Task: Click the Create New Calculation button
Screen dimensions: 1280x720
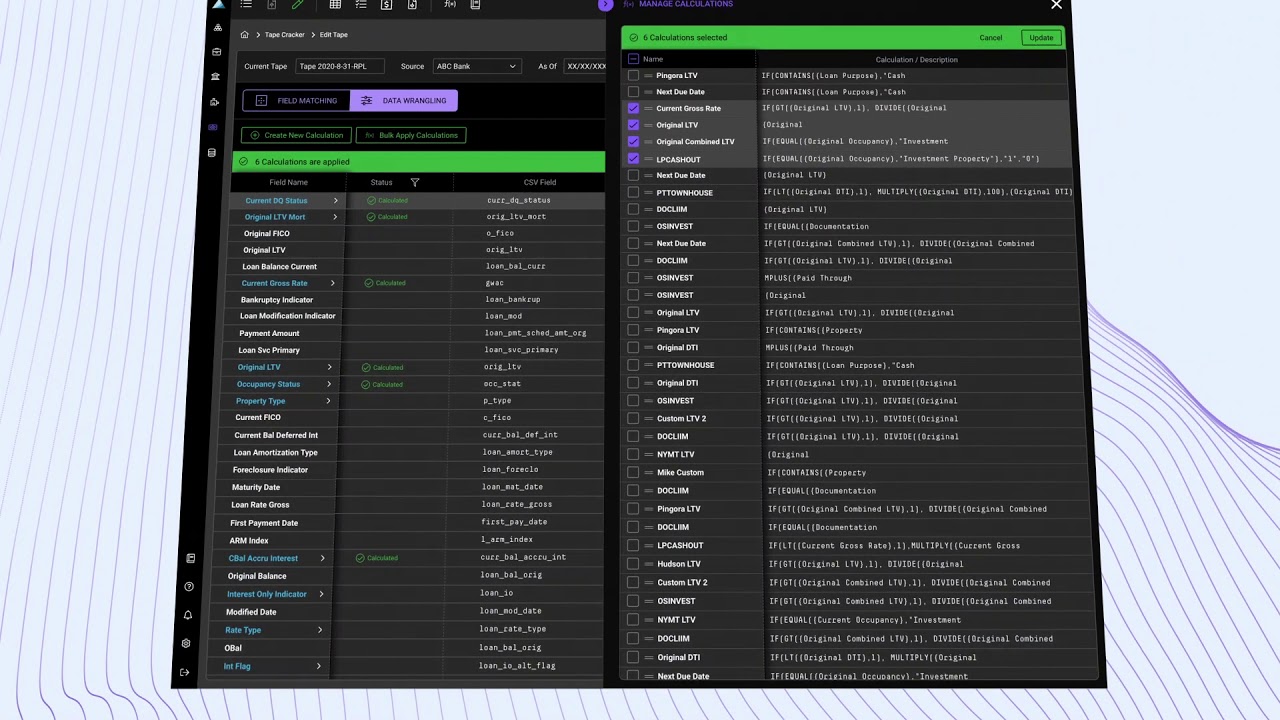Action: point(296,135)
